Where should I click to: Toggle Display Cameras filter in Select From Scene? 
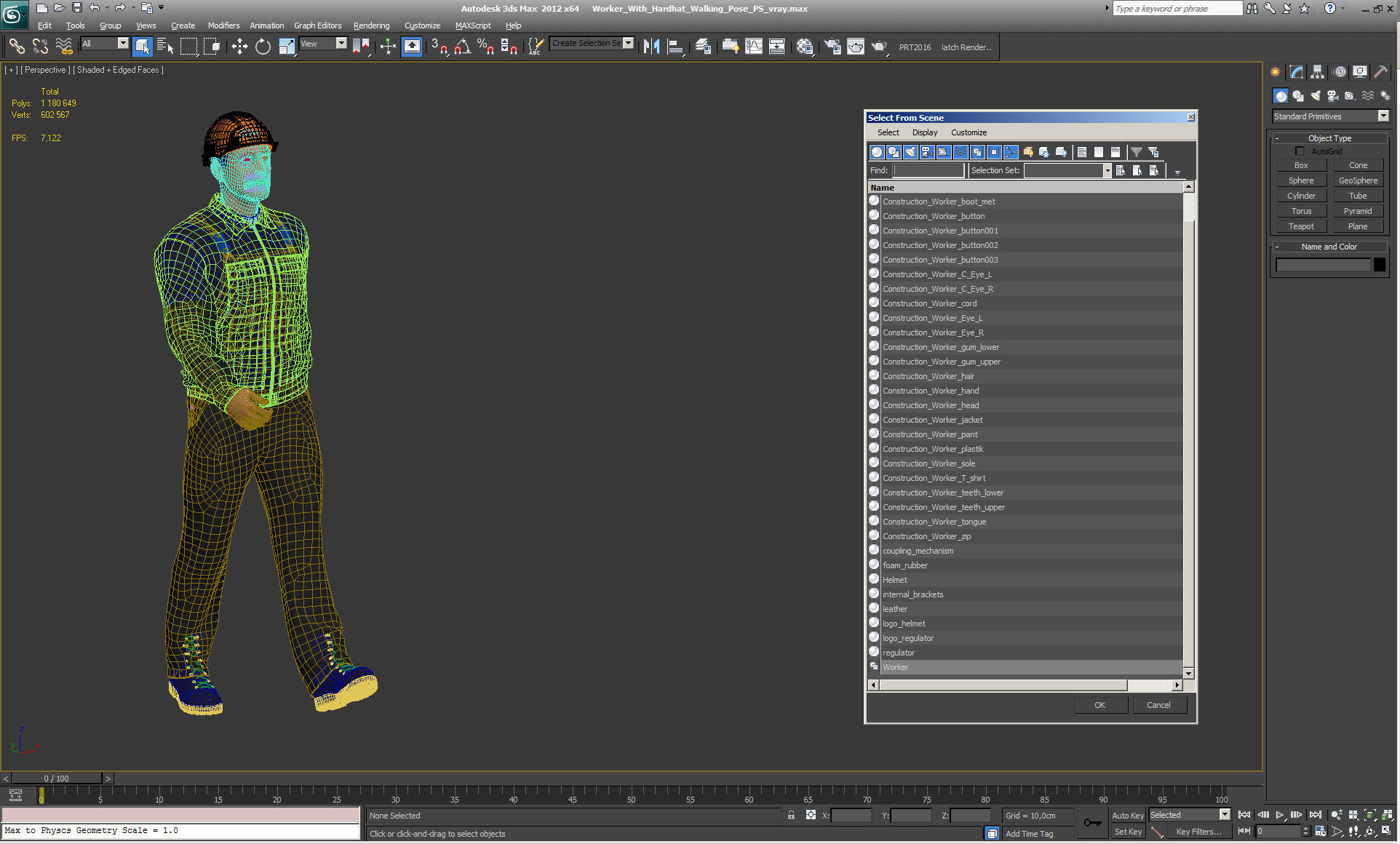[927, 152]
